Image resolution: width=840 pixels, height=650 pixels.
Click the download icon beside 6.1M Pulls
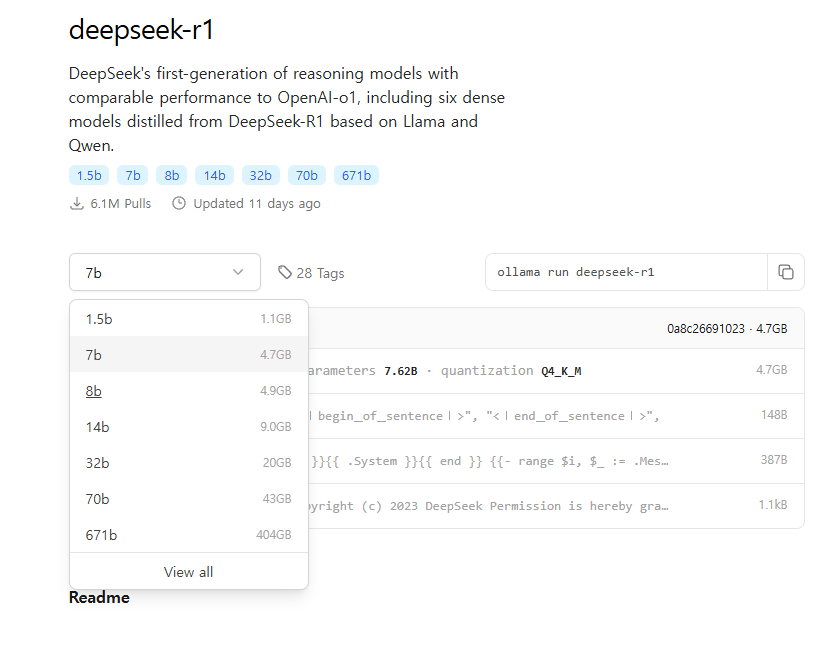point(76,203)
